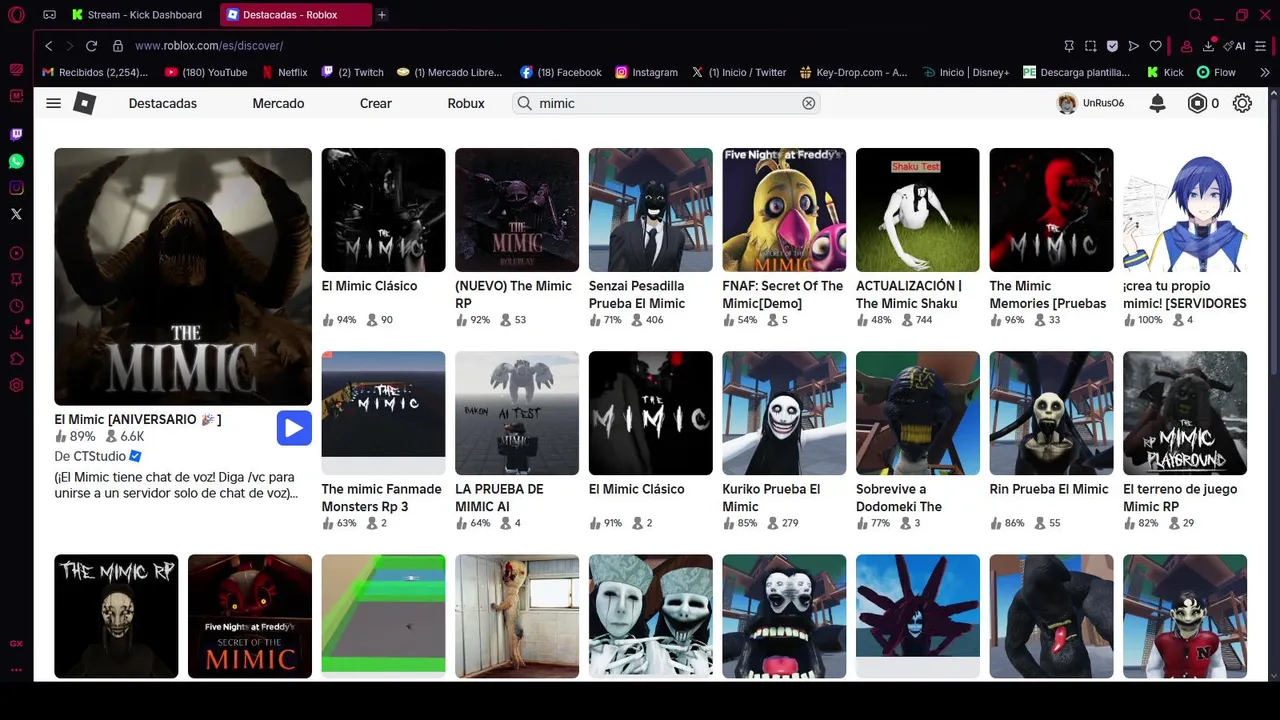
Task: Go back with the browser back arrow
Action: click(48, 46)
